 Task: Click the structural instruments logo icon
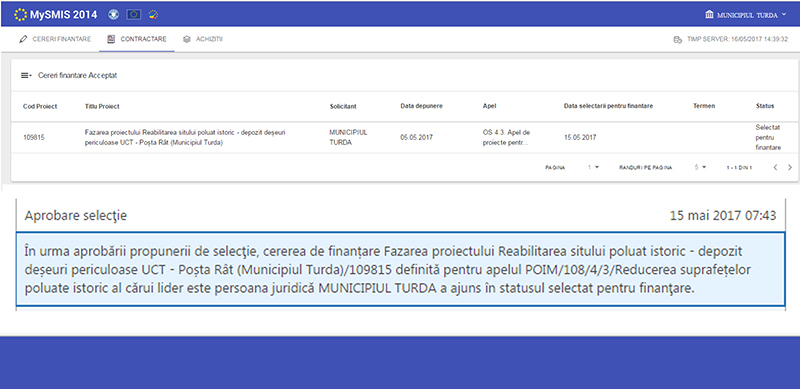coord(153,15)
